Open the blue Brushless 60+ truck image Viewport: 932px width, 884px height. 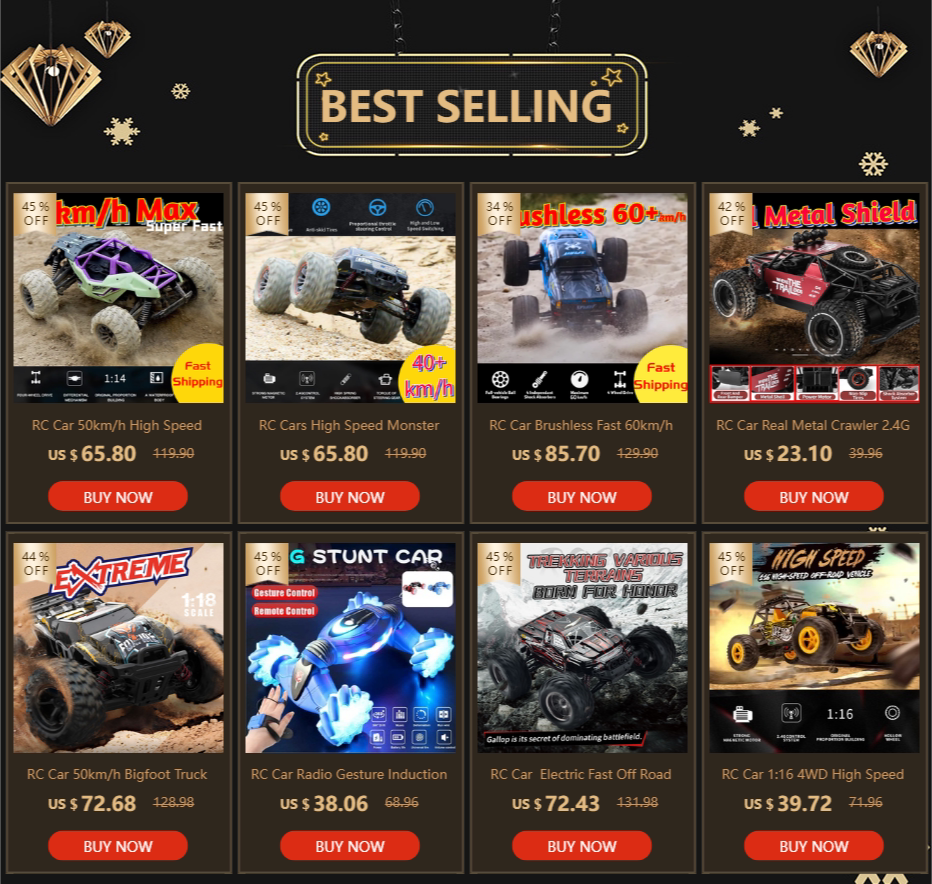(582, 298)
